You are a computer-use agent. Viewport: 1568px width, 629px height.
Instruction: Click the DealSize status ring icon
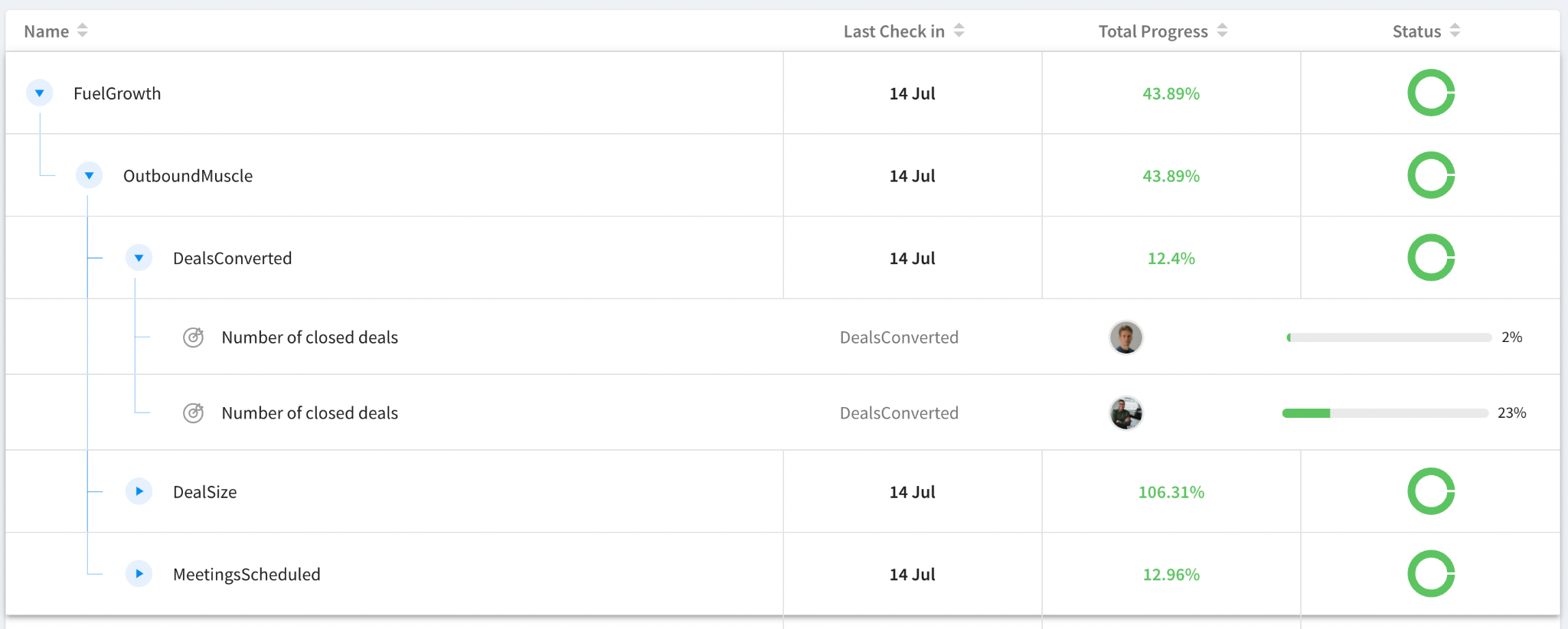[1431, 491]
